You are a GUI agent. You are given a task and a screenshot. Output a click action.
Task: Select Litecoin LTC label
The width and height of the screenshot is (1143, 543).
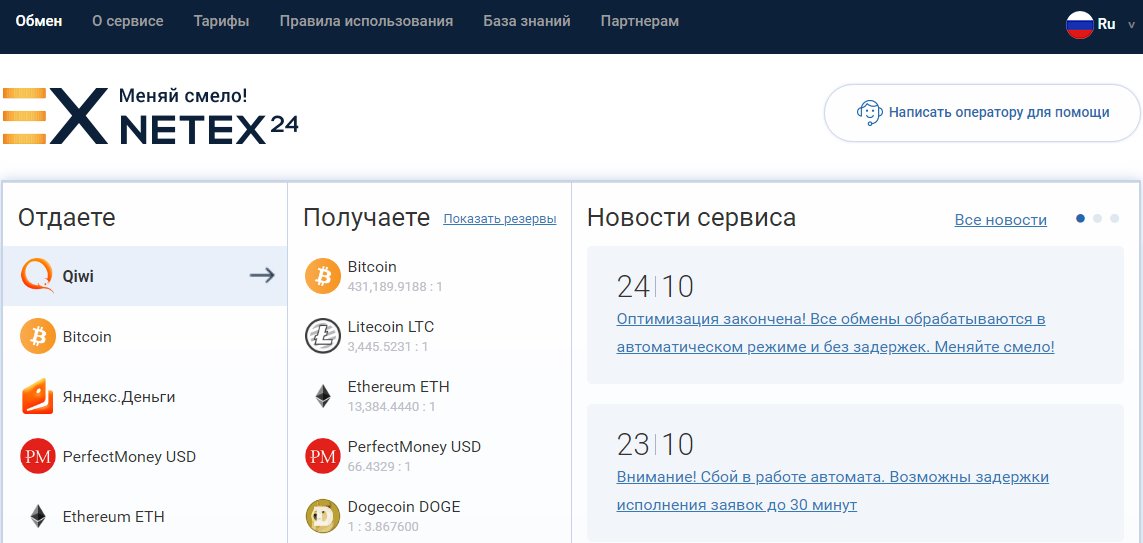click(x=391, y=327)
